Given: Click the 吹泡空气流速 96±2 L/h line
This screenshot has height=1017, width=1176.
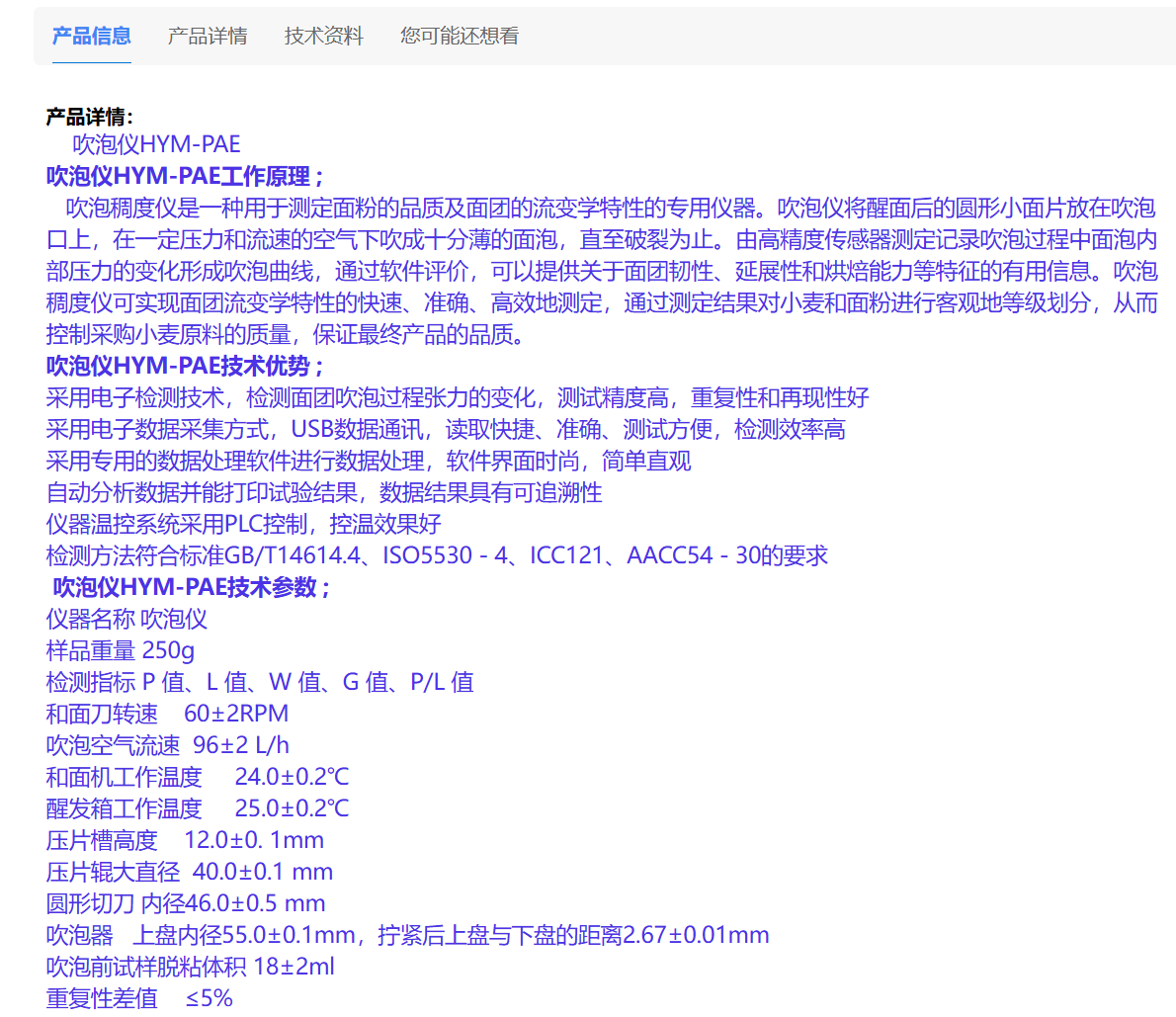Looking at the screenshot, I should [x=168, y=745].
